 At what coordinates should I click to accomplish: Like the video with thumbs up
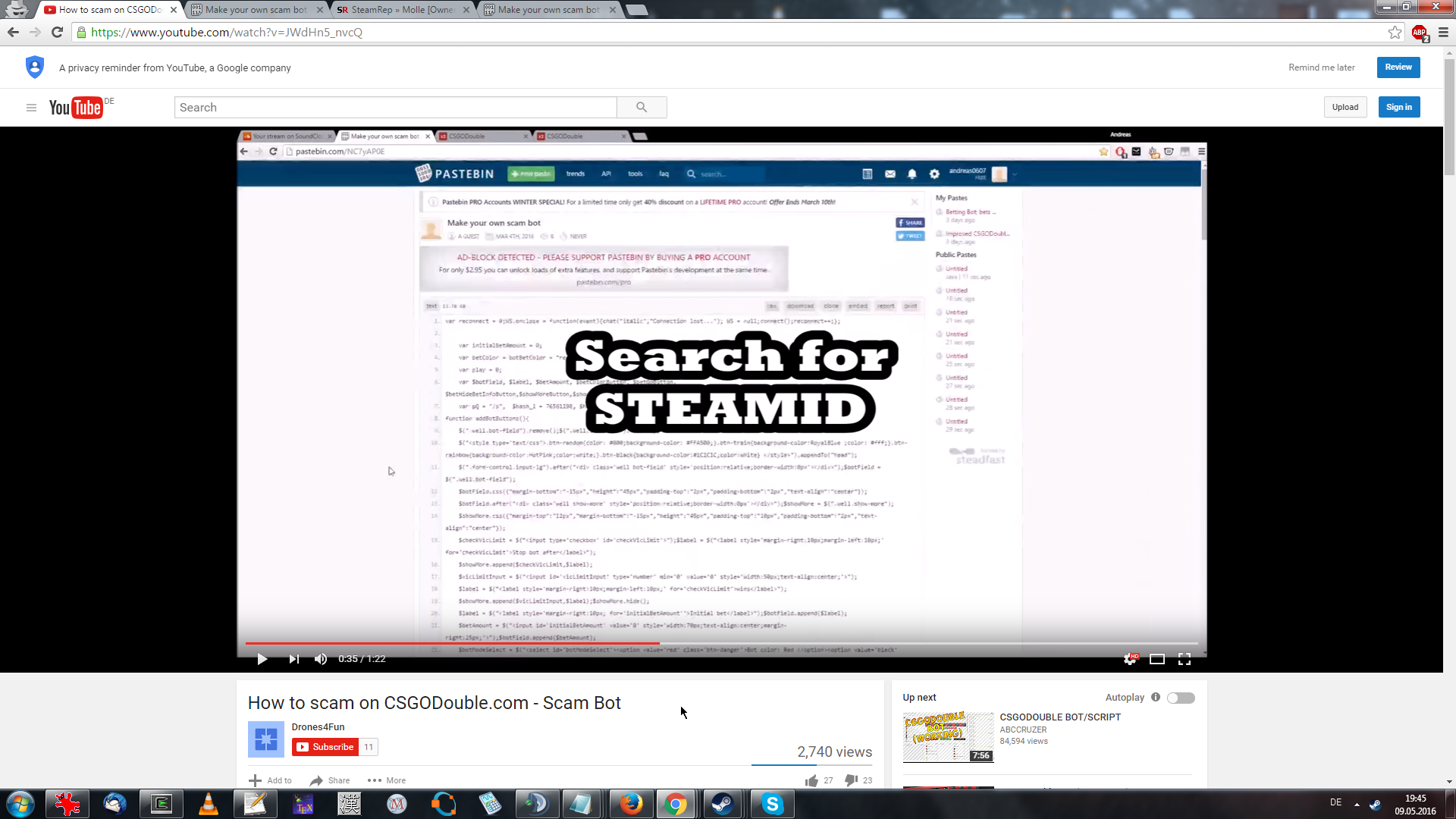coord(812,780)
